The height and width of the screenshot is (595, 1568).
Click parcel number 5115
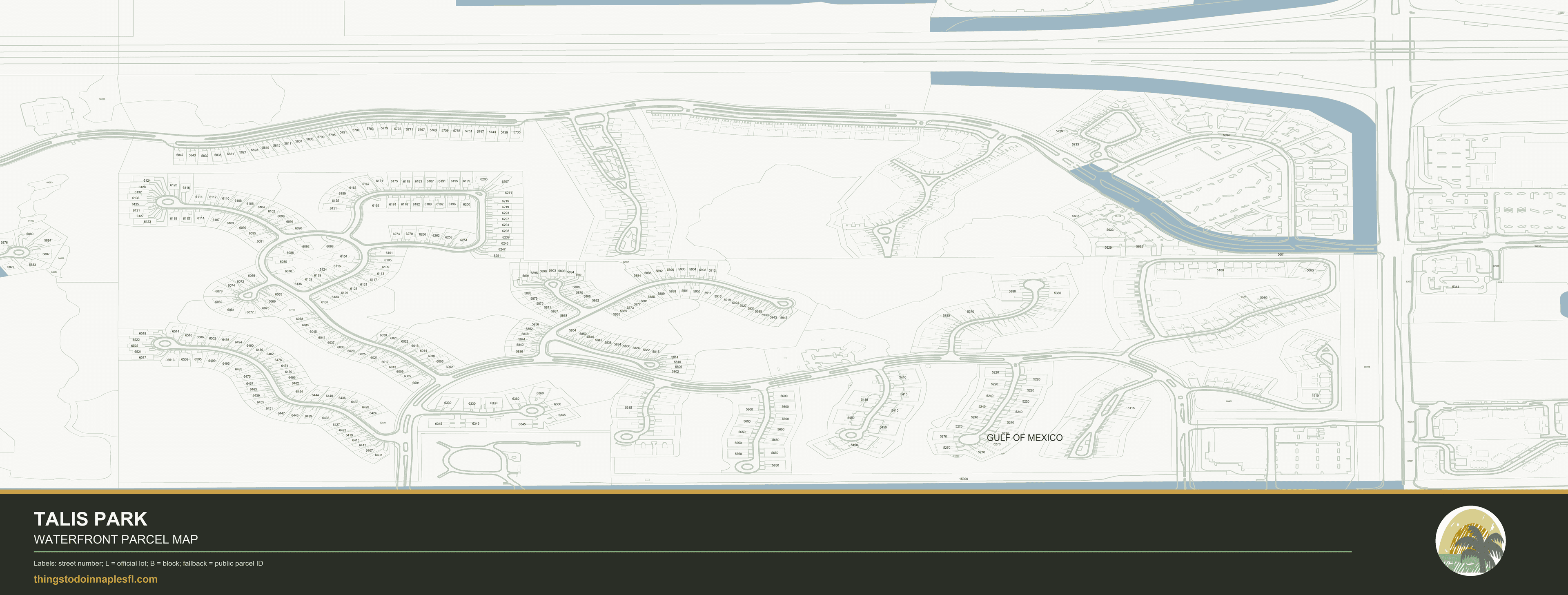click(x=1131, y=409)
